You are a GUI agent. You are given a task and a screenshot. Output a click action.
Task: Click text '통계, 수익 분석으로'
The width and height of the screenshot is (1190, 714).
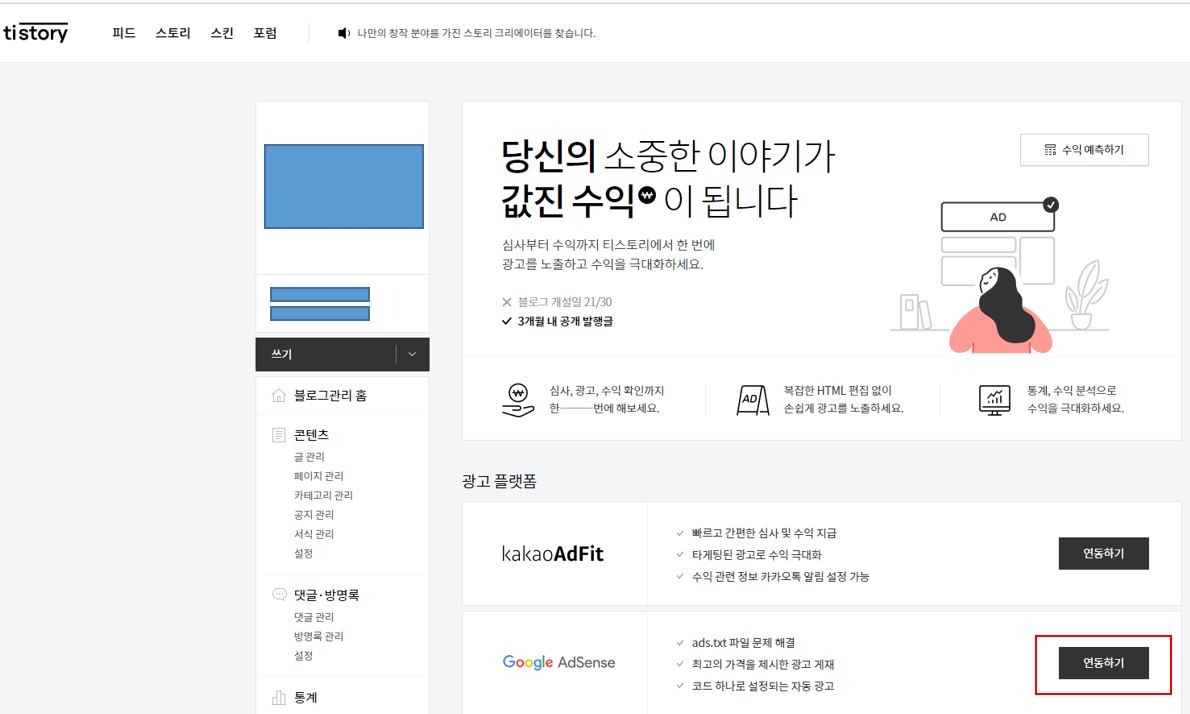(x=1072, y=391)
